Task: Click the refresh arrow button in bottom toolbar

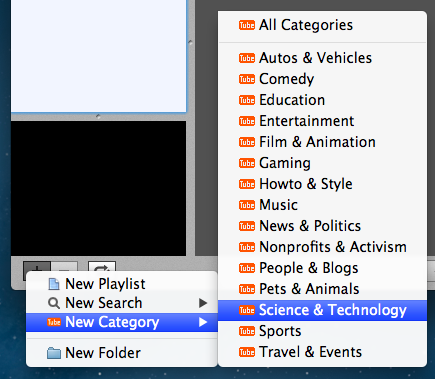Action: [102, 267]
